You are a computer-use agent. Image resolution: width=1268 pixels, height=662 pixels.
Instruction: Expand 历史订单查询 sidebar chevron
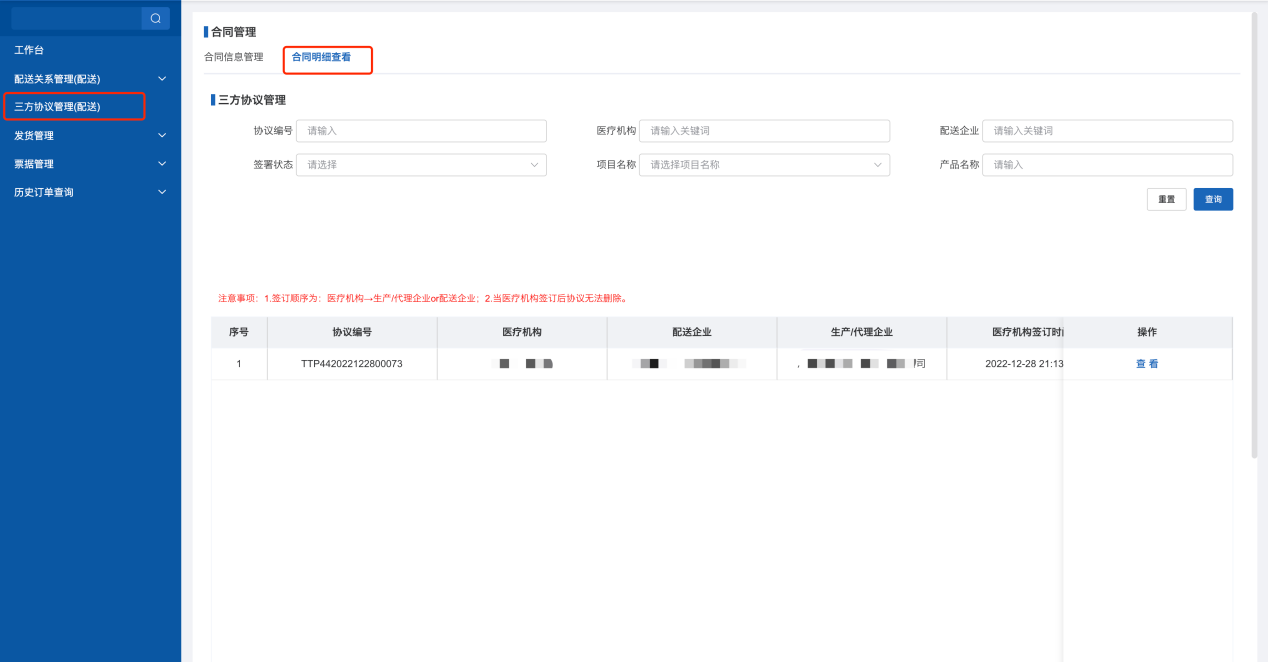[162, 192]
